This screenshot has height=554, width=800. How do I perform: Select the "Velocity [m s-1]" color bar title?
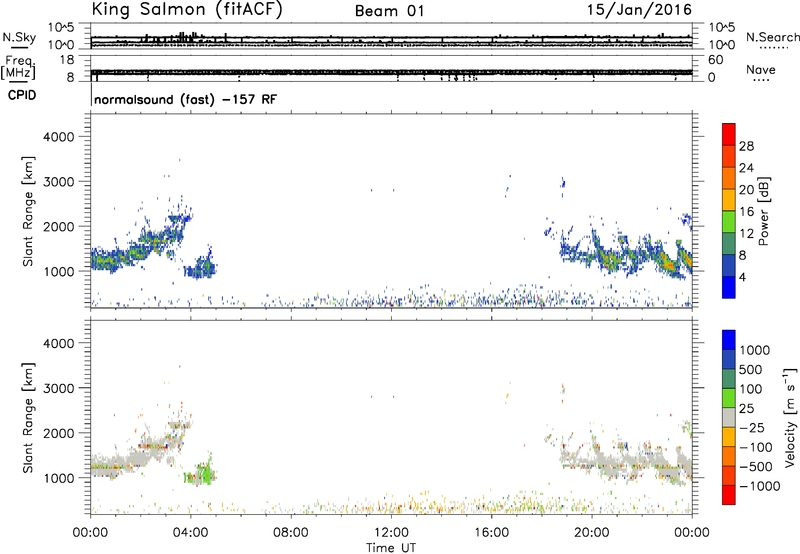tap(790, 417)
